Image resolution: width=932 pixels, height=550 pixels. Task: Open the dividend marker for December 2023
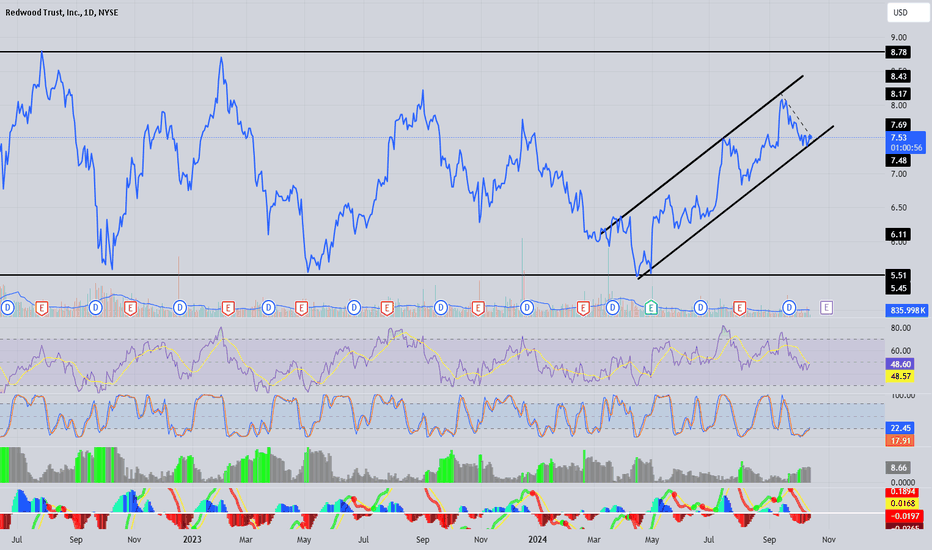tap(527, 307)
